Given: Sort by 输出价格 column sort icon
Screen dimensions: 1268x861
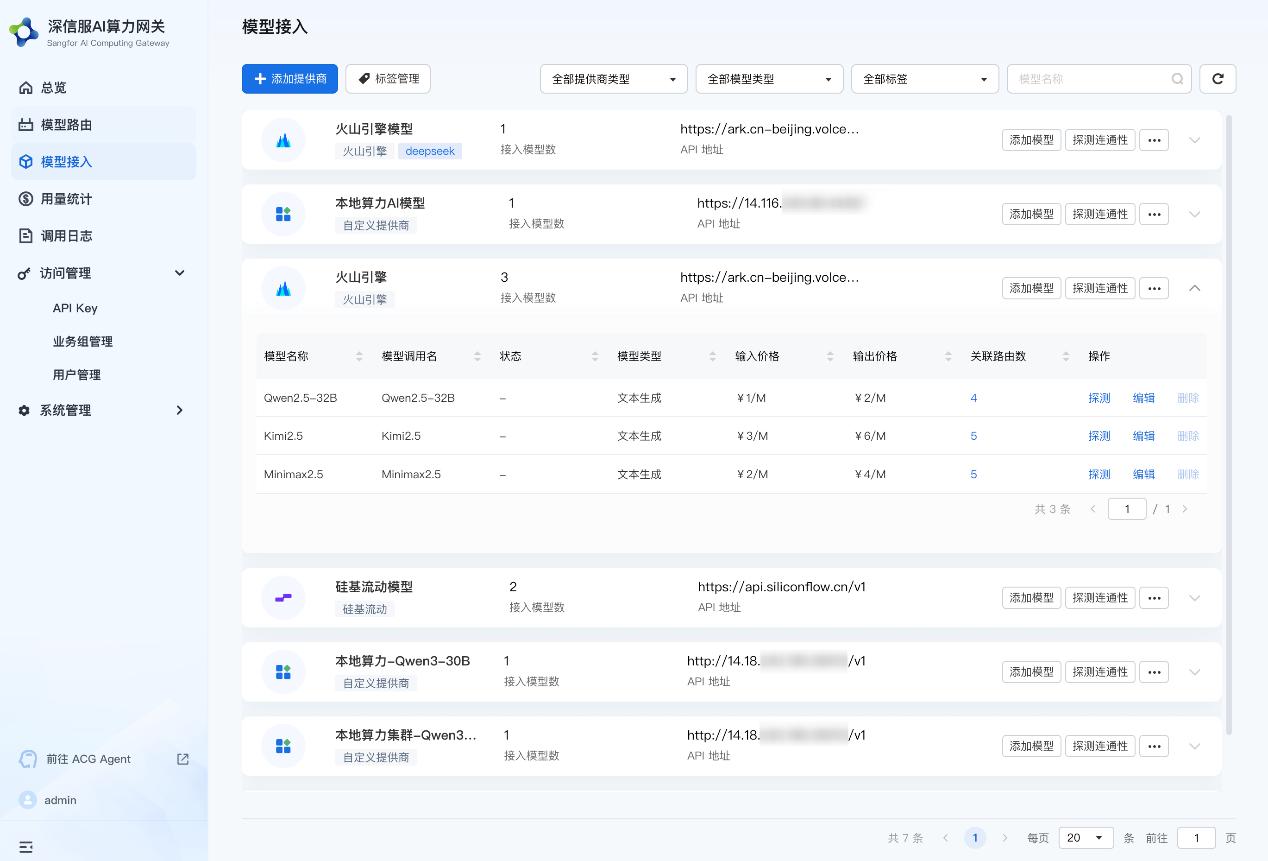Looking at the screenshot, I should pos(949,357).
